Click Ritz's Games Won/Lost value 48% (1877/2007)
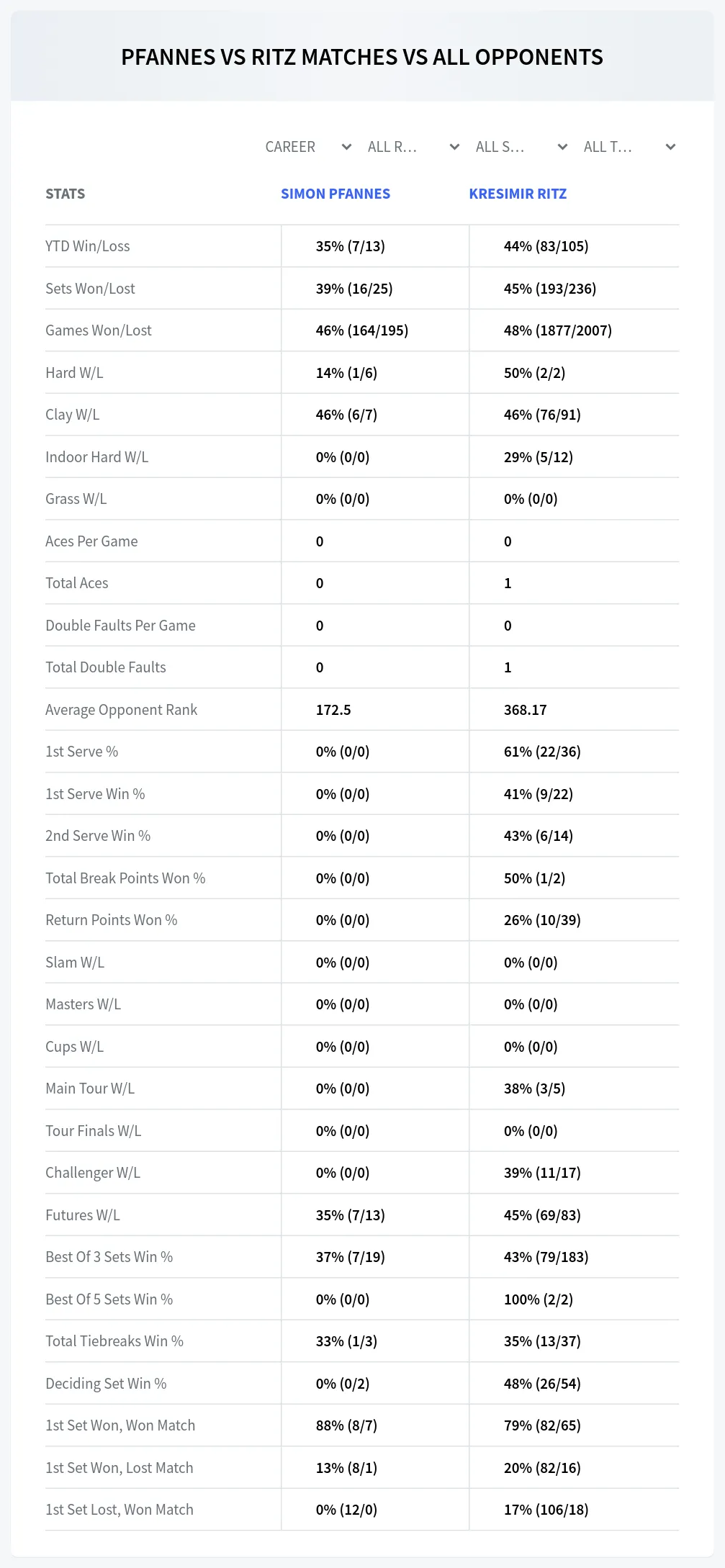 558,330
